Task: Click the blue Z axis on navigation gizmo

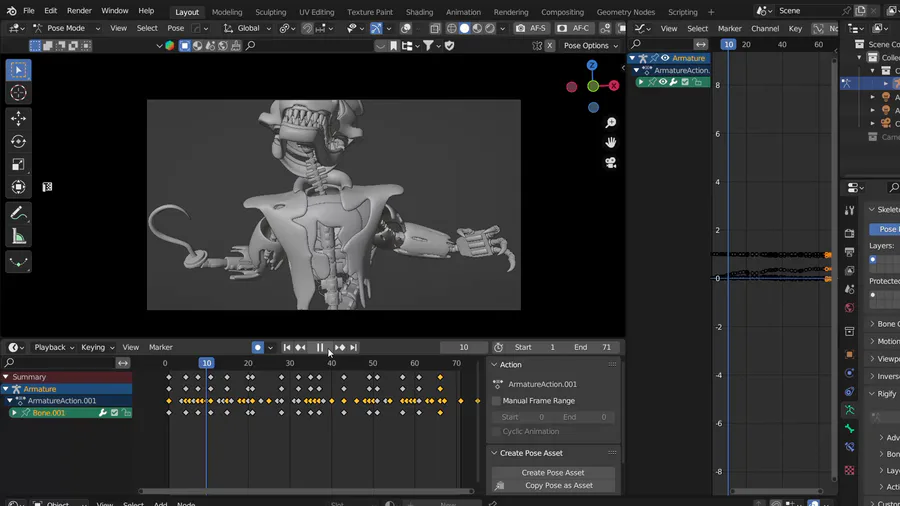Action: [x=592, y=65]
